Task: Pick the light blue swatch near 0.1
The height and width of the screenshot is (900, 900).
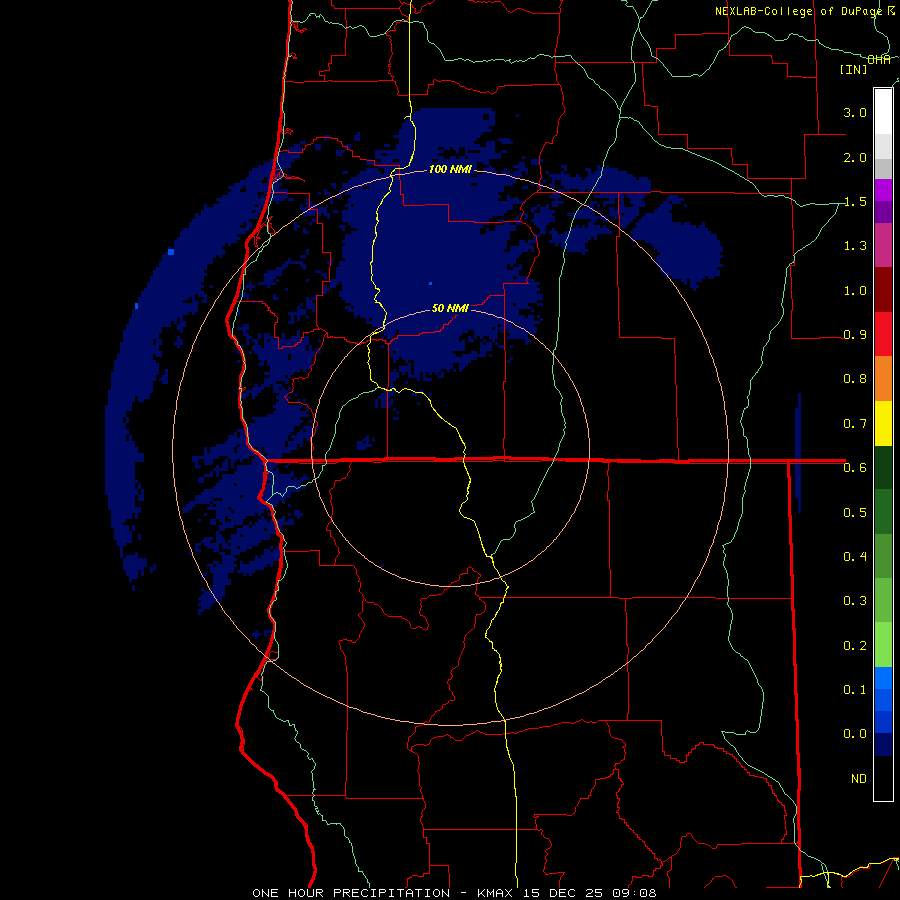Action: click(883, 678)
